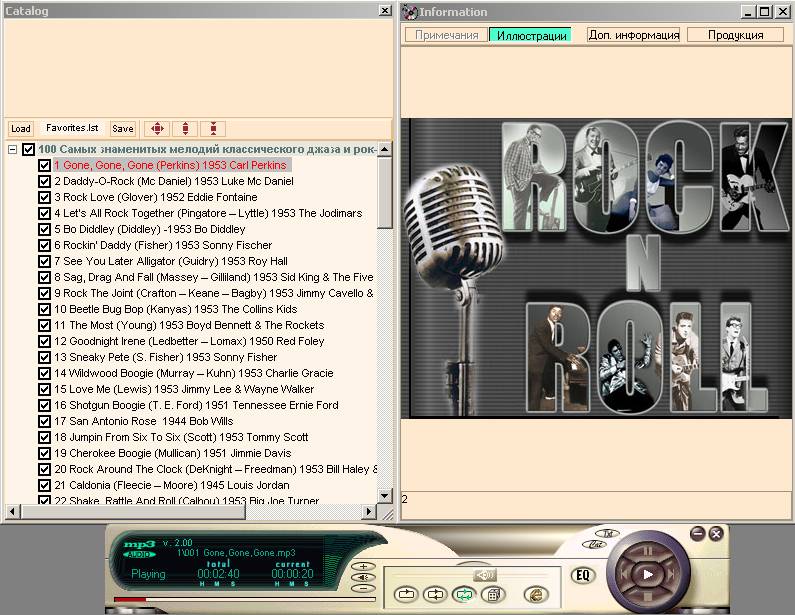Skip to next track on the dial
This screenshot has height=615, width=795.
(670, 574)
